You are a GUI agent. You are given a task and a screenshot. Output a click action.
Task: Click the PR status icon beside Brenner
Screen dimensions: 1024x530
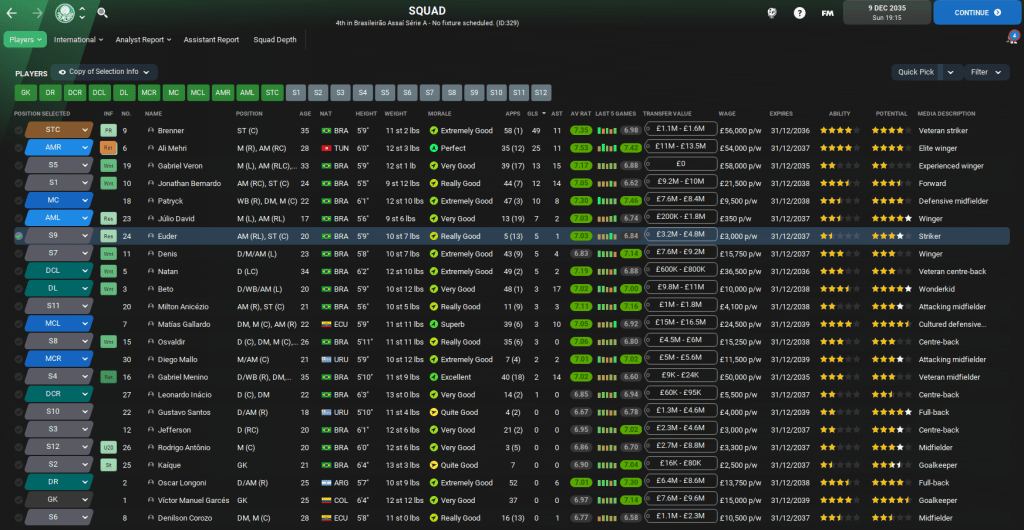pos(109,130)
